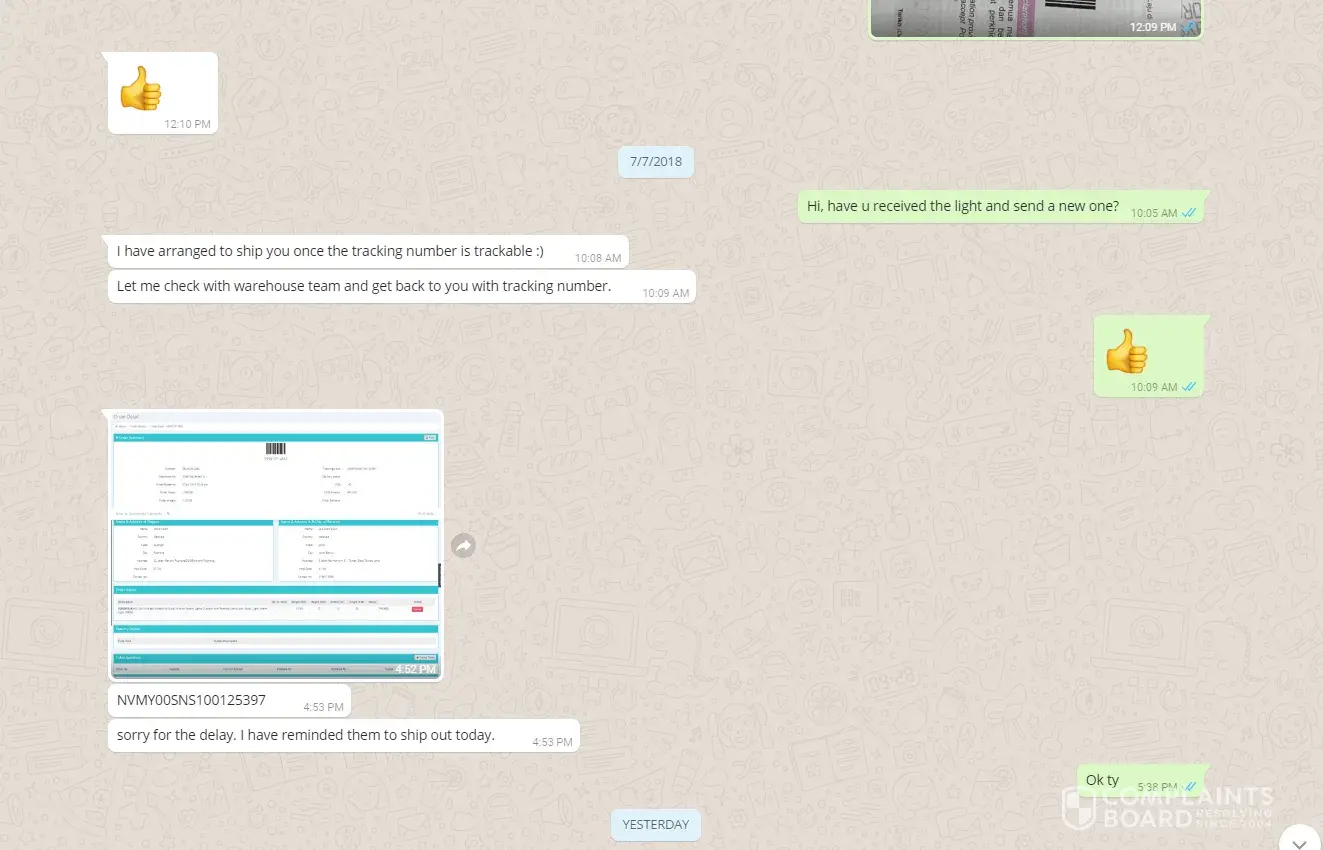Click the 12:10 PM timestamp
The image size is (1323, 850).
pos(188,124)
